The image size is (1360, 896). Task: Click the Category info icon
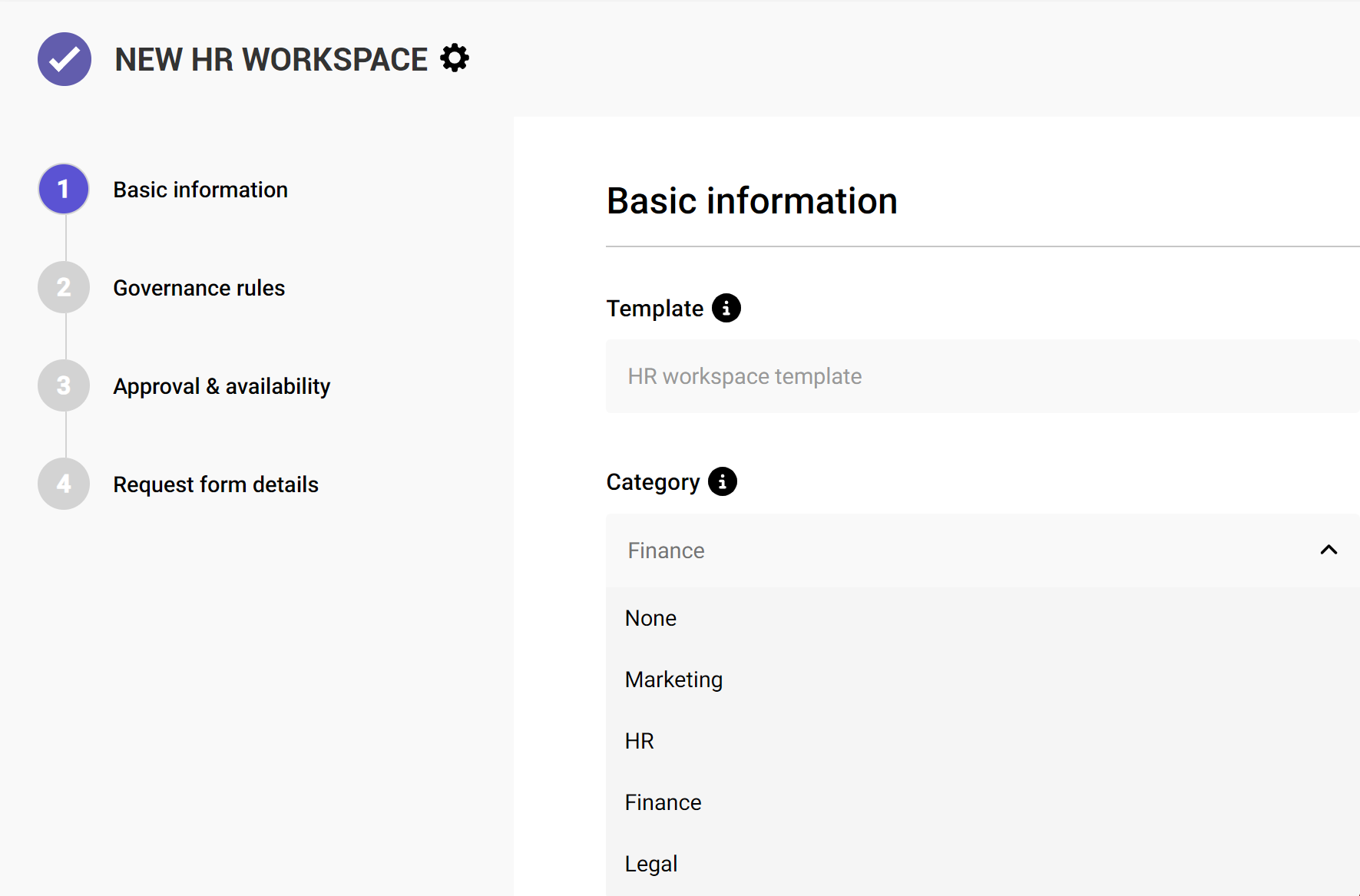coord(723,481)
